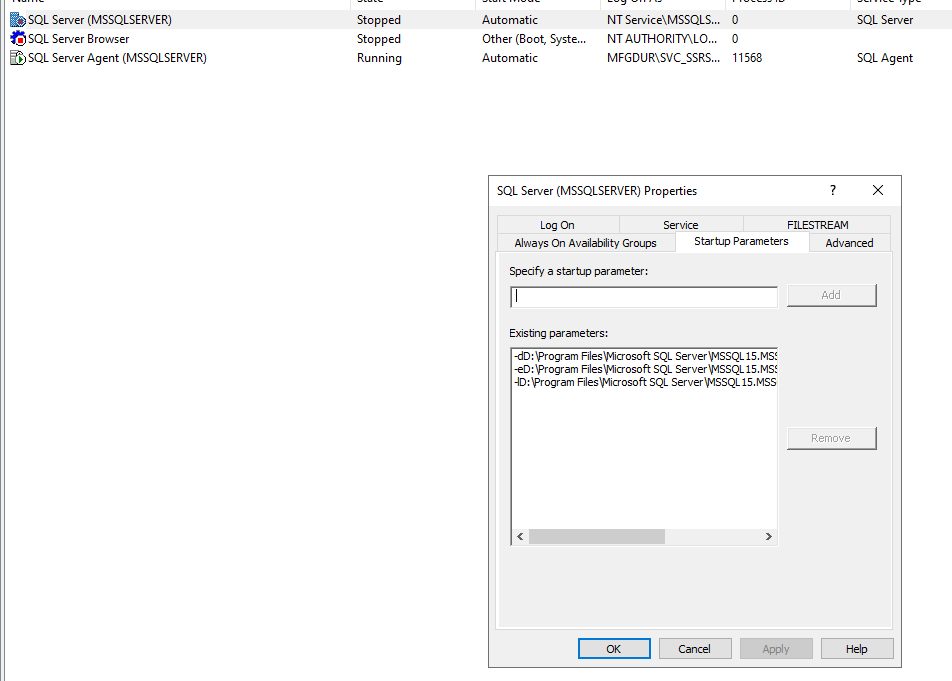Click the horizontal scrollbar thumb in parameters list

(x=596, y=537)
